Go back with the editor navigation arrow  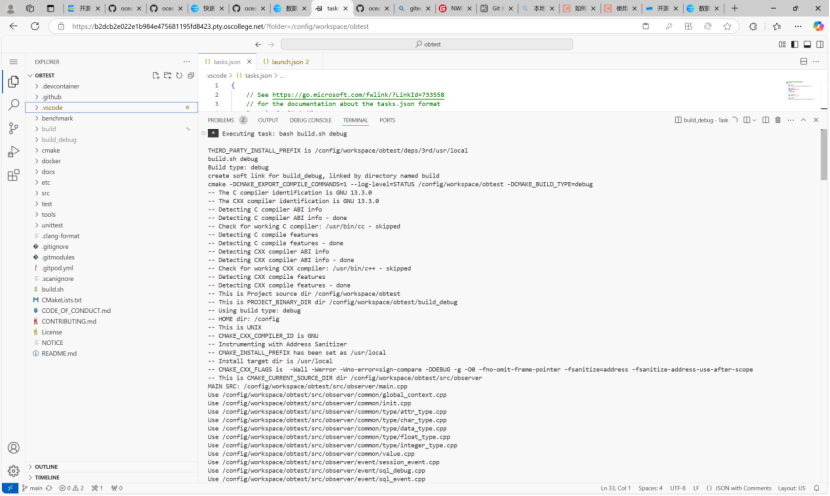click(x=258, y=44)
